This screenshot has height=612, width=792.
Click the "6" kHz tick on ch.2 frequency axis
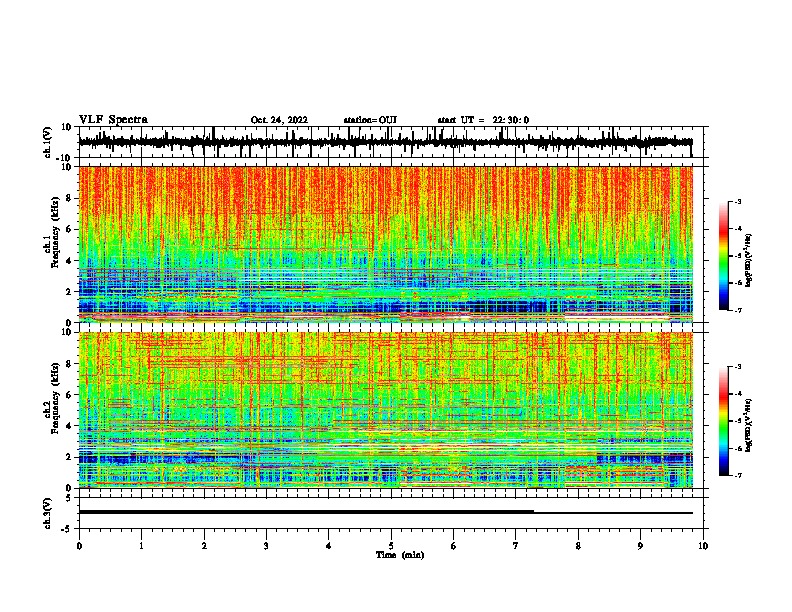(x=70, y=394)
